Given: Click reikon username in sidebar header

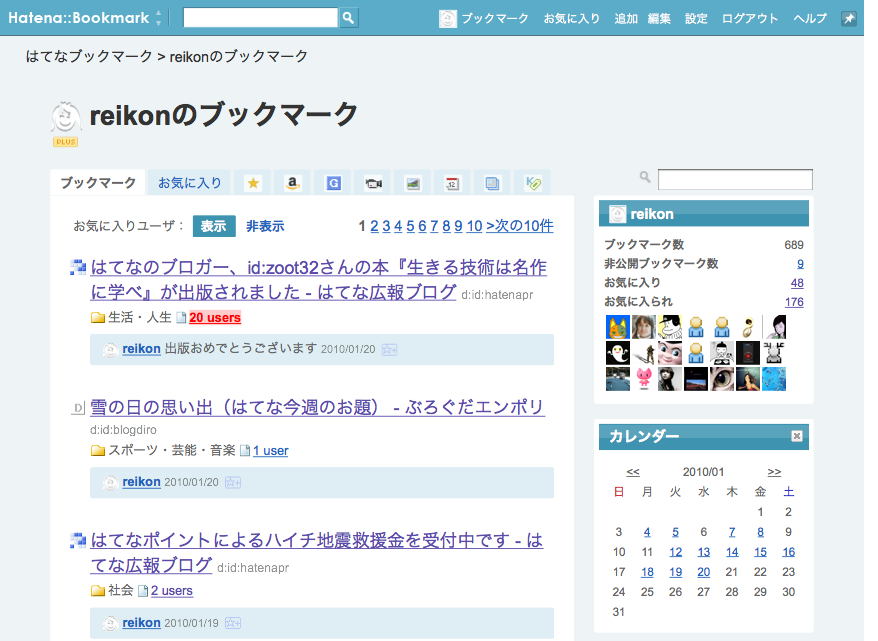Looking at the screenshot, I should click(x=652, y=214).
